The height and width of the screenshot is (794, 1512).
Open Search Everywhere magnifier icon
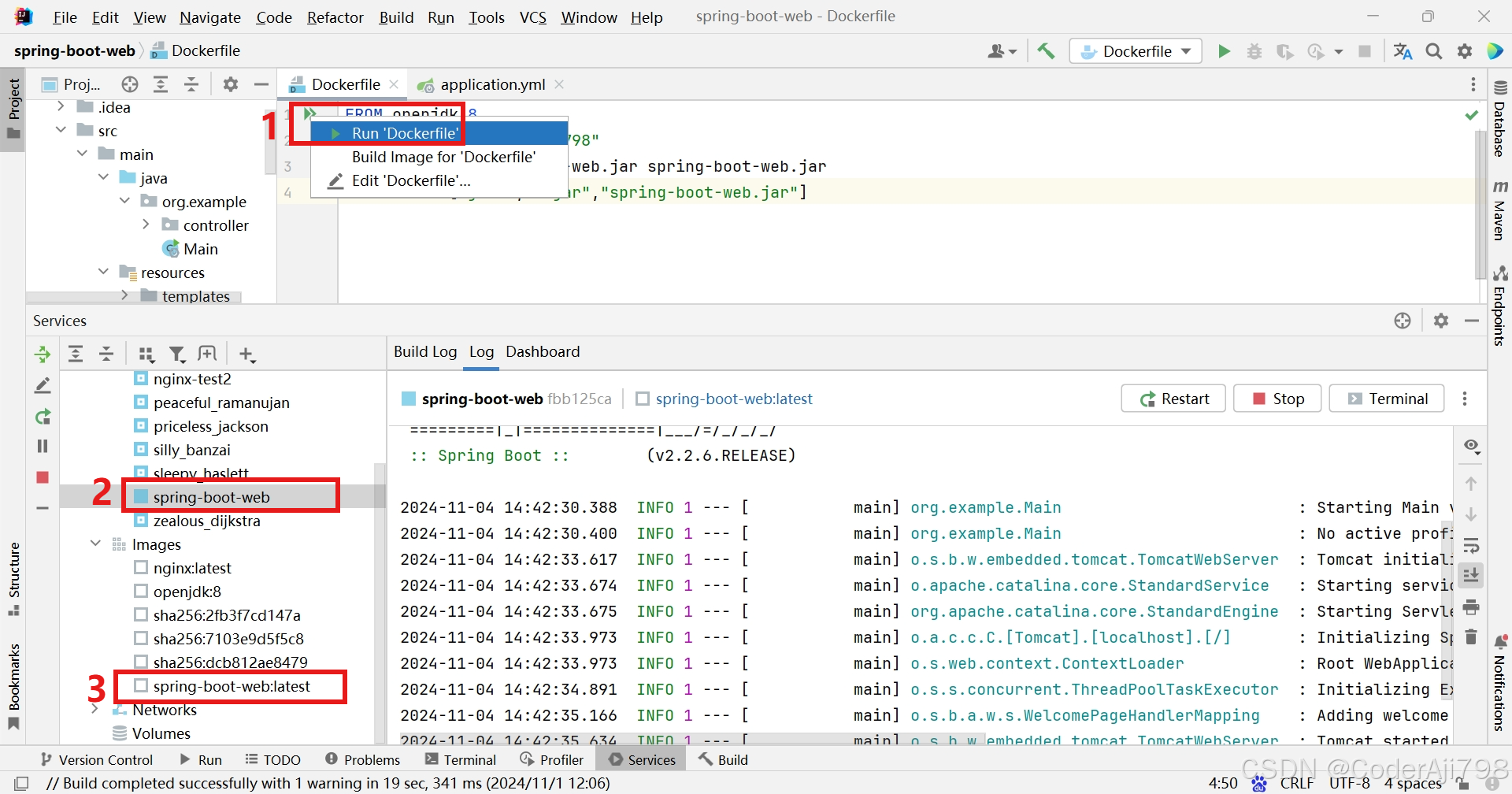tap(1434, 51)
